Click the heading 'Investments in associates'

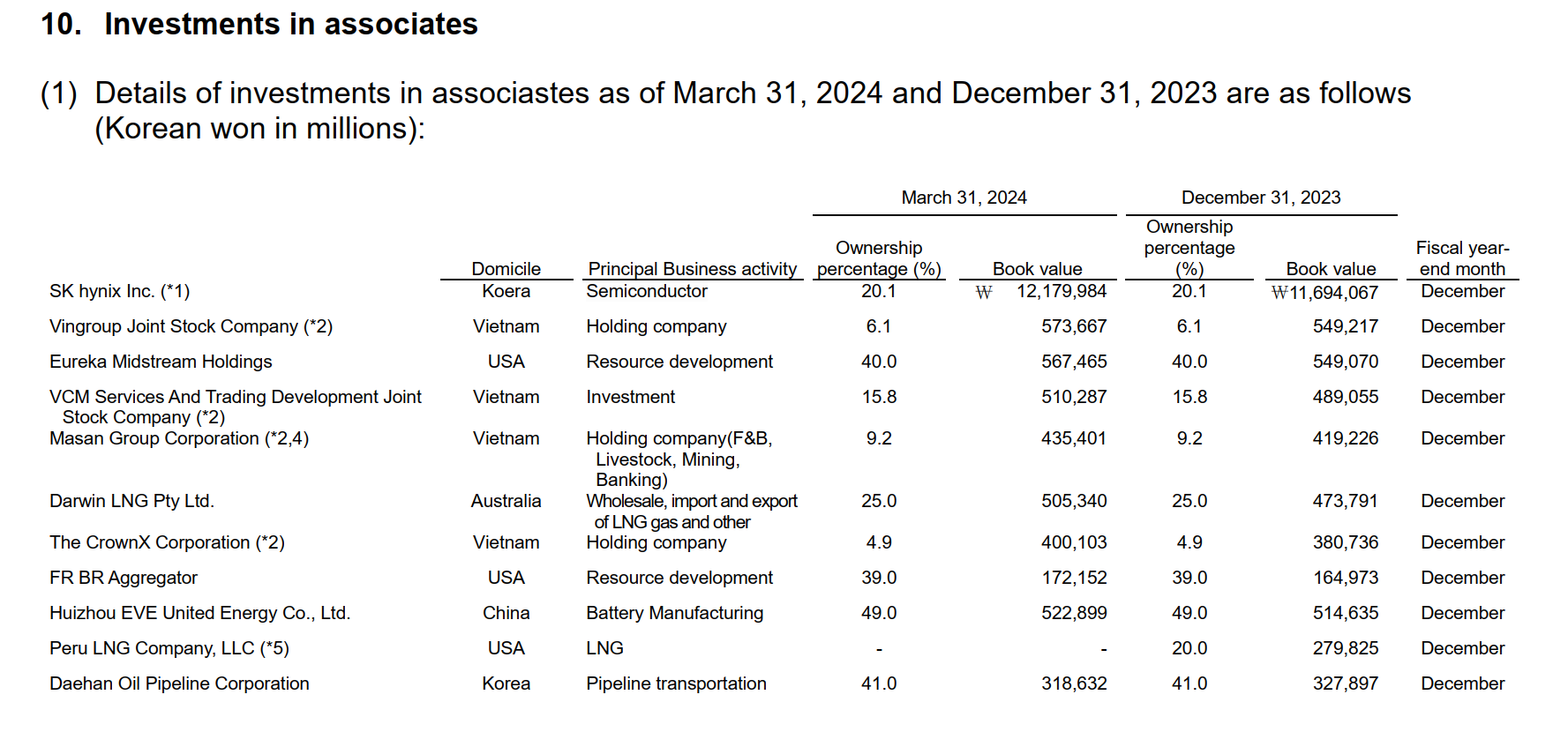click(290, 24)
